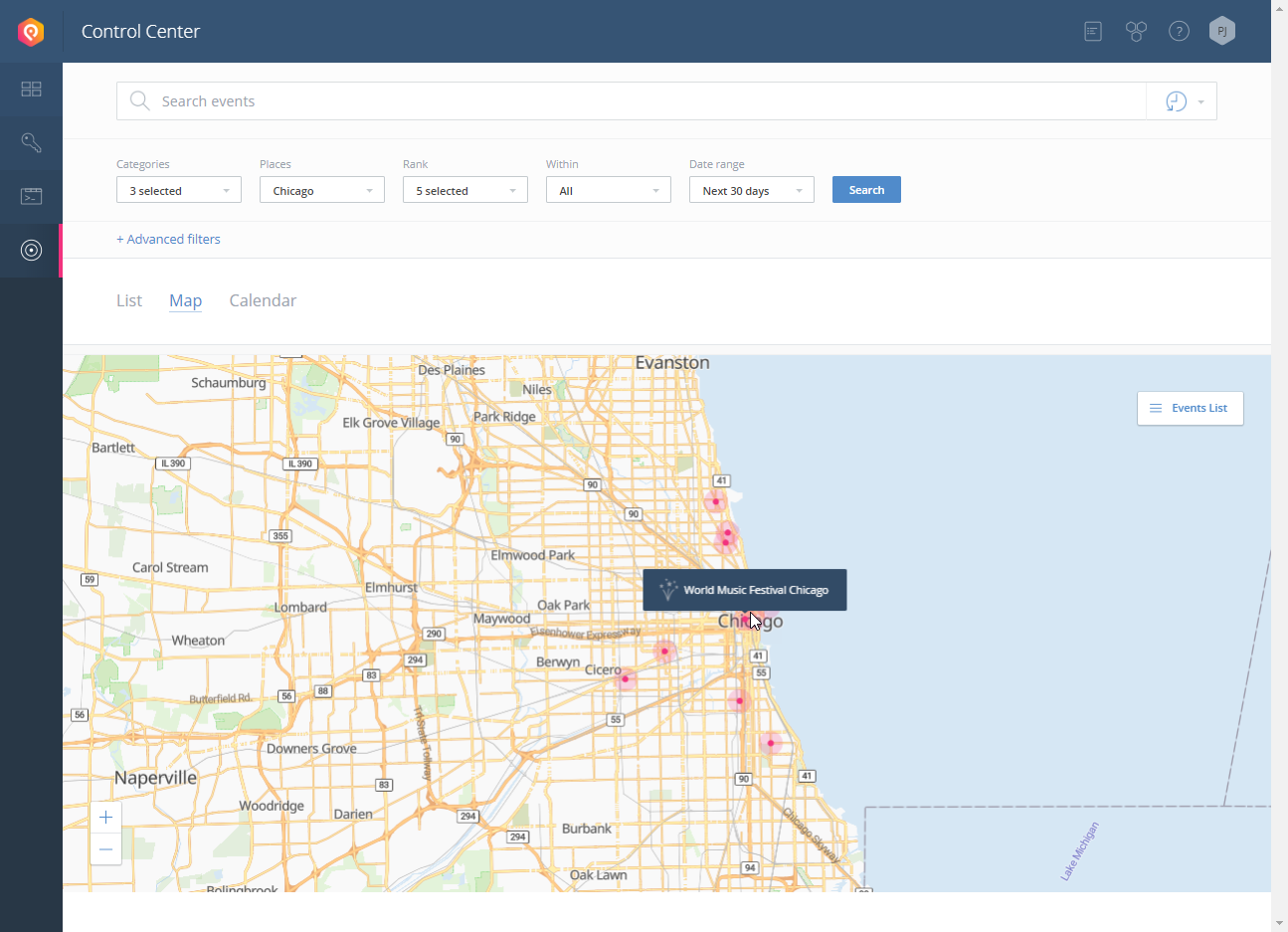Open the document icon in header
The image size is (1288, 932).
coord(1093,32)
